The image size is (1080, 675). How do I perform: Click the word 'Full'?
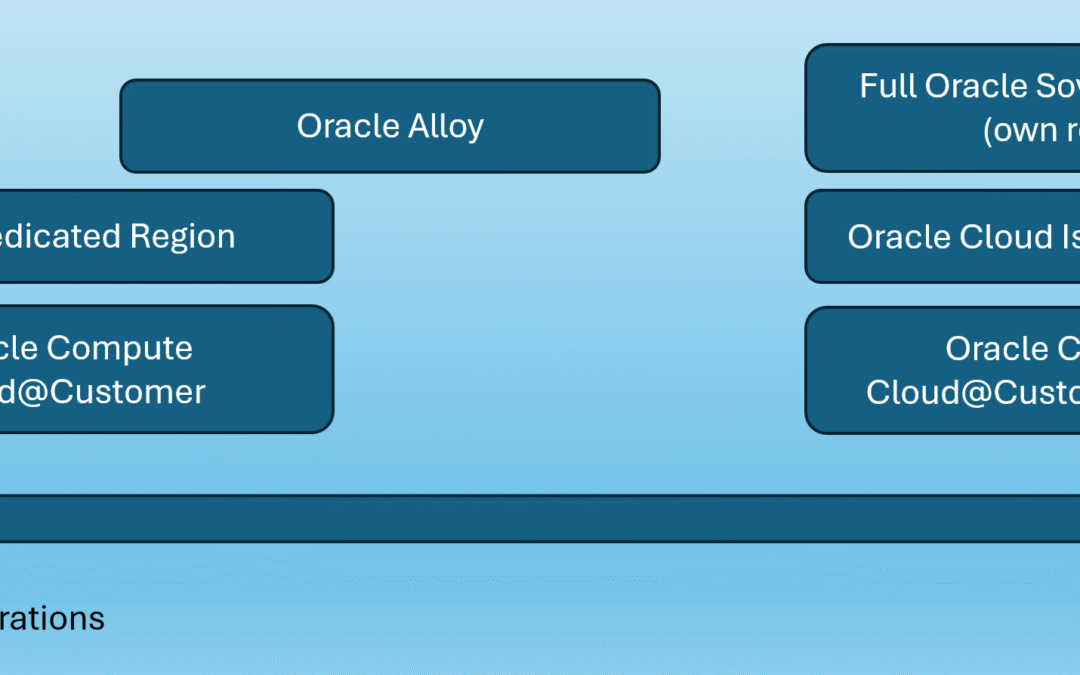point(887,86)
